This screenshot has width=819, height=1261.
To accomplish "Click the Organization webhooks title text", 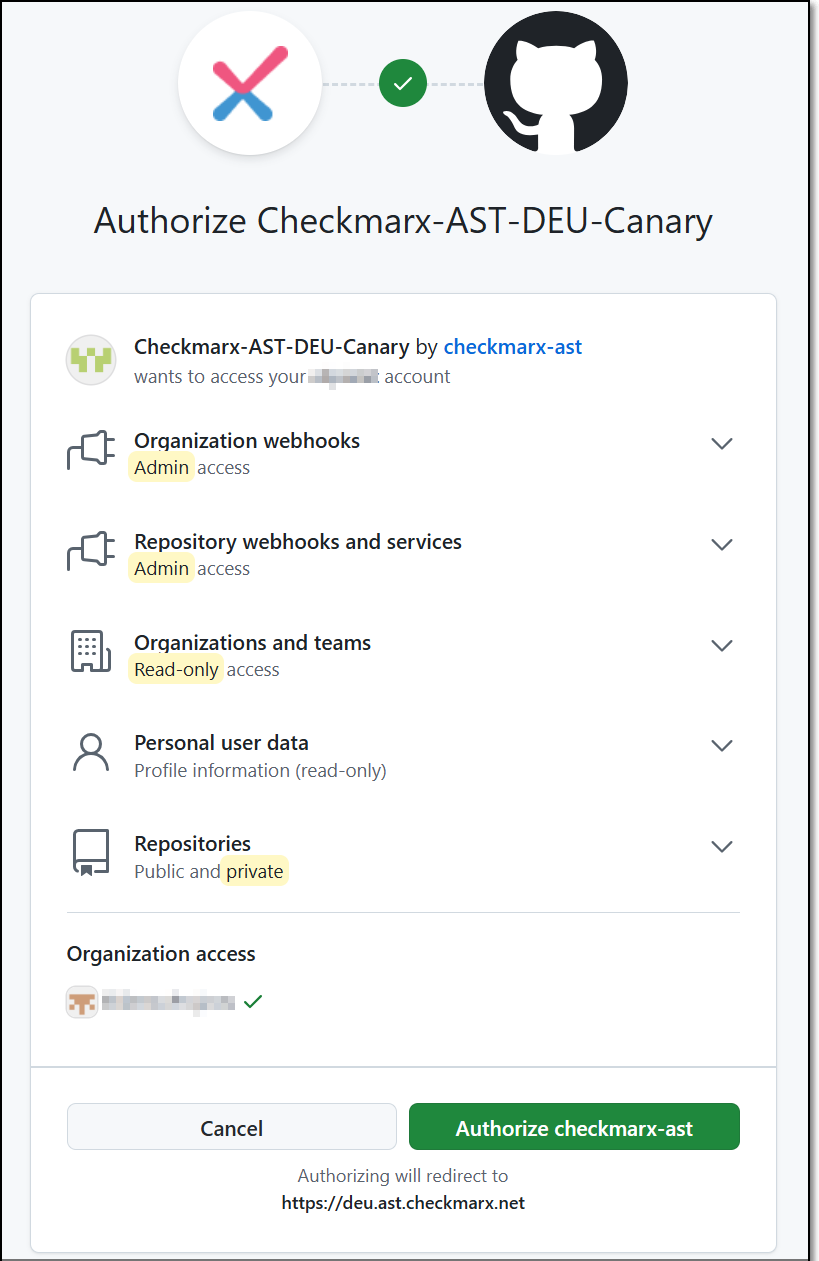I will coord(247,441).
